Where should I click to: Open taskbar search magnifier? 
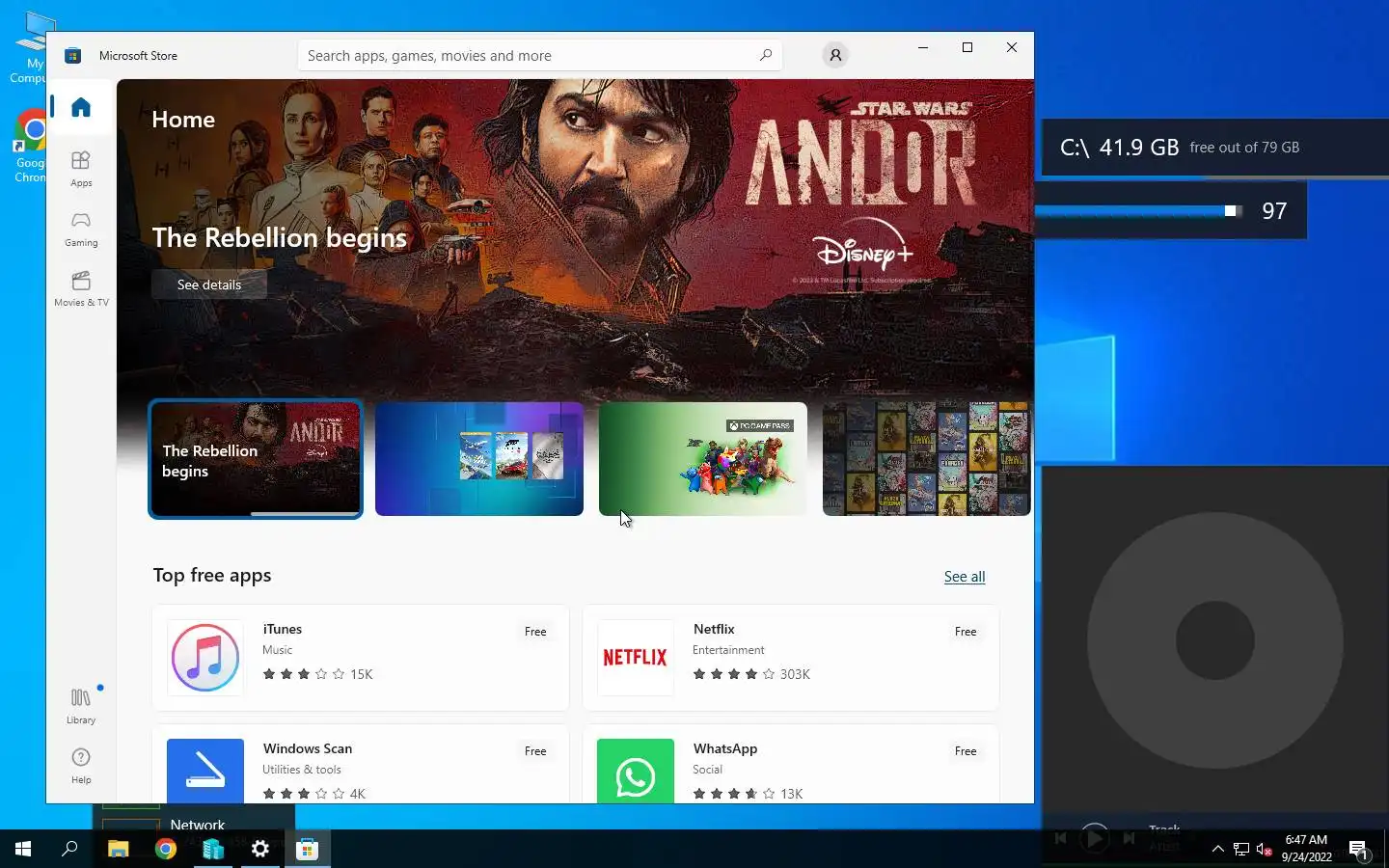(x=69, y=849)
